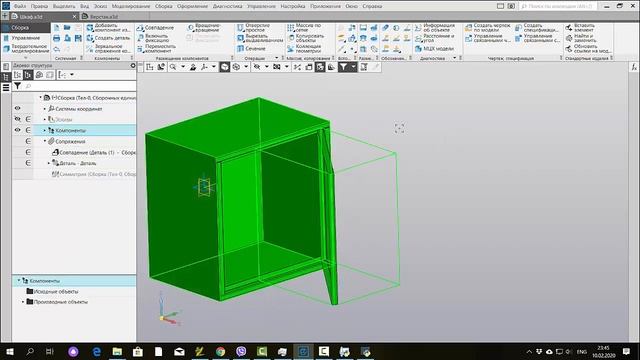Screen dimensions: 640x360
Task: Click Вырезать выдавливанием command
Action: tap(260, 38)
